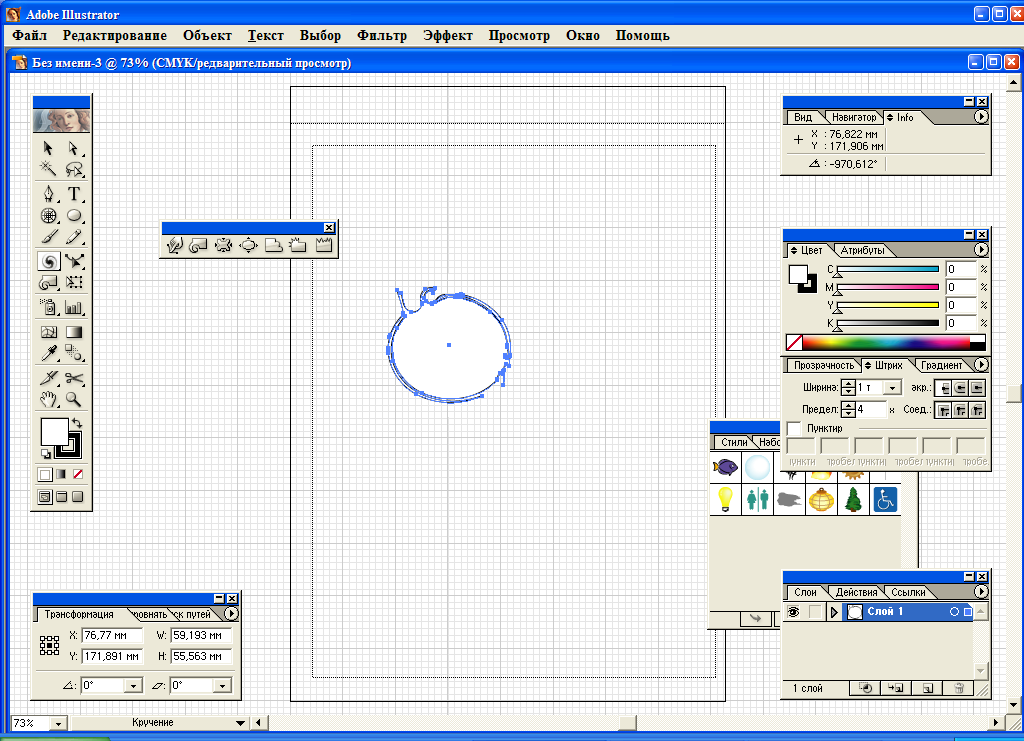
Task: Open the stroke width Ширина dropdown
Action: (893, 387)
